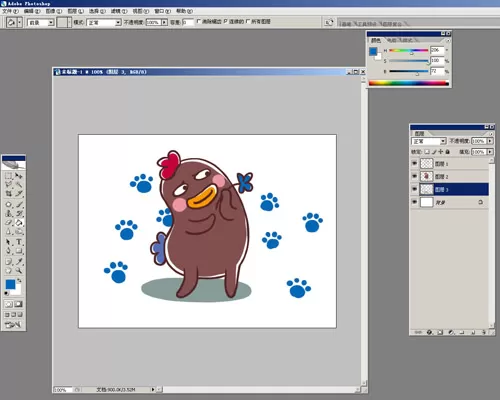Click the H hue slider in Color panel
Screen dimensions: 500x400
point(409,50)
